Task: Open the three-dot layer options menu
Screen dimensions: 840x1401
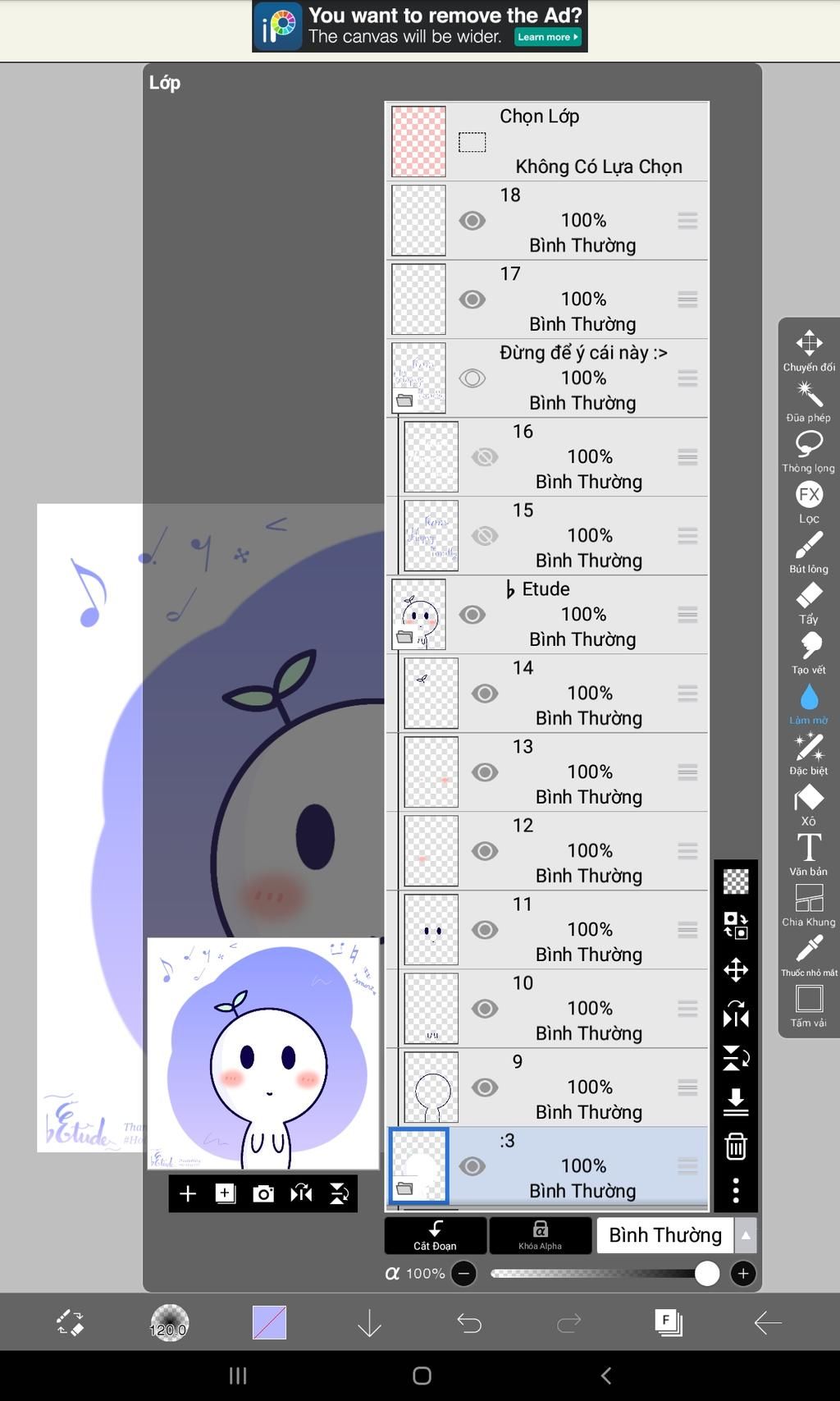Action: pos(736,1190)
